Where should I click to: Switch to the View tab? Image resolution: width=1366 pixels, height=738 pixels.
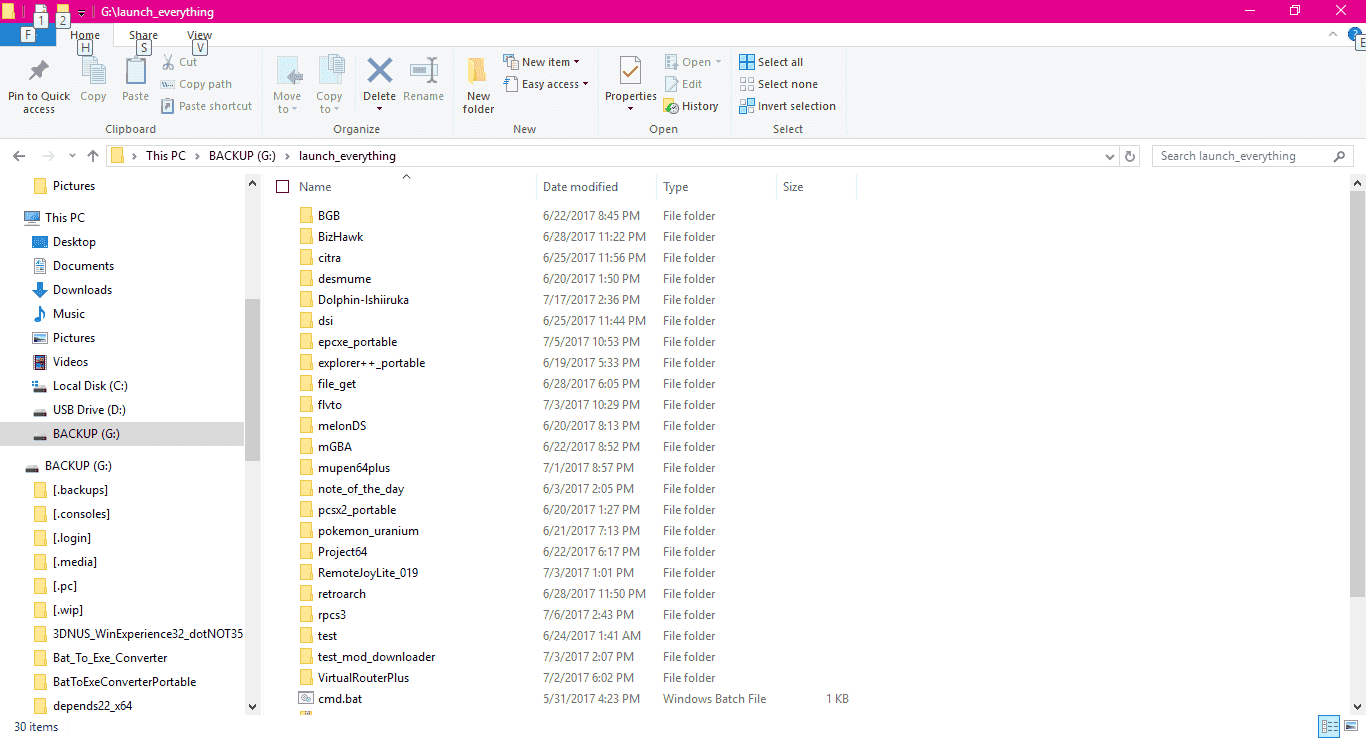(199, 35)
